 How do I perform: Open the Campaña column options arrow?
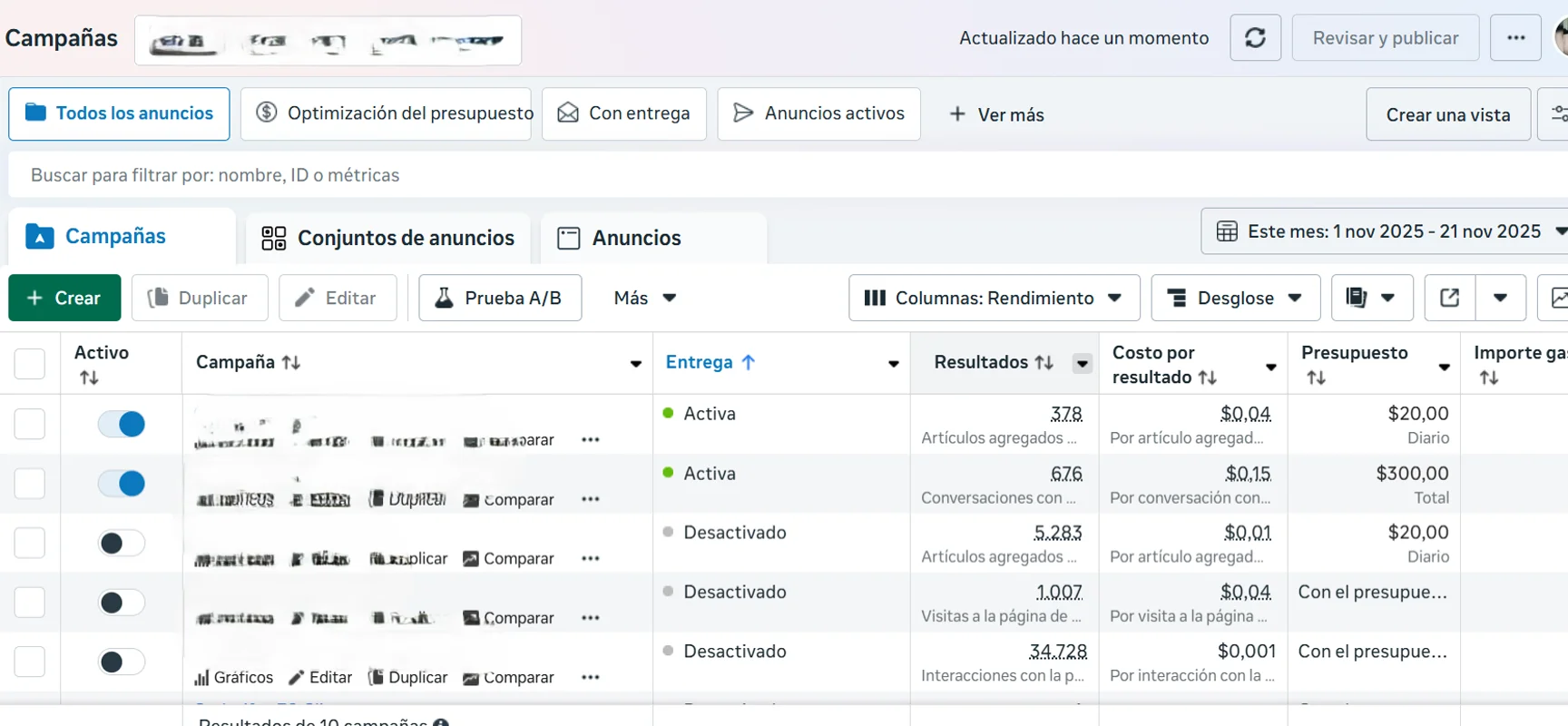tap(636, 364)
